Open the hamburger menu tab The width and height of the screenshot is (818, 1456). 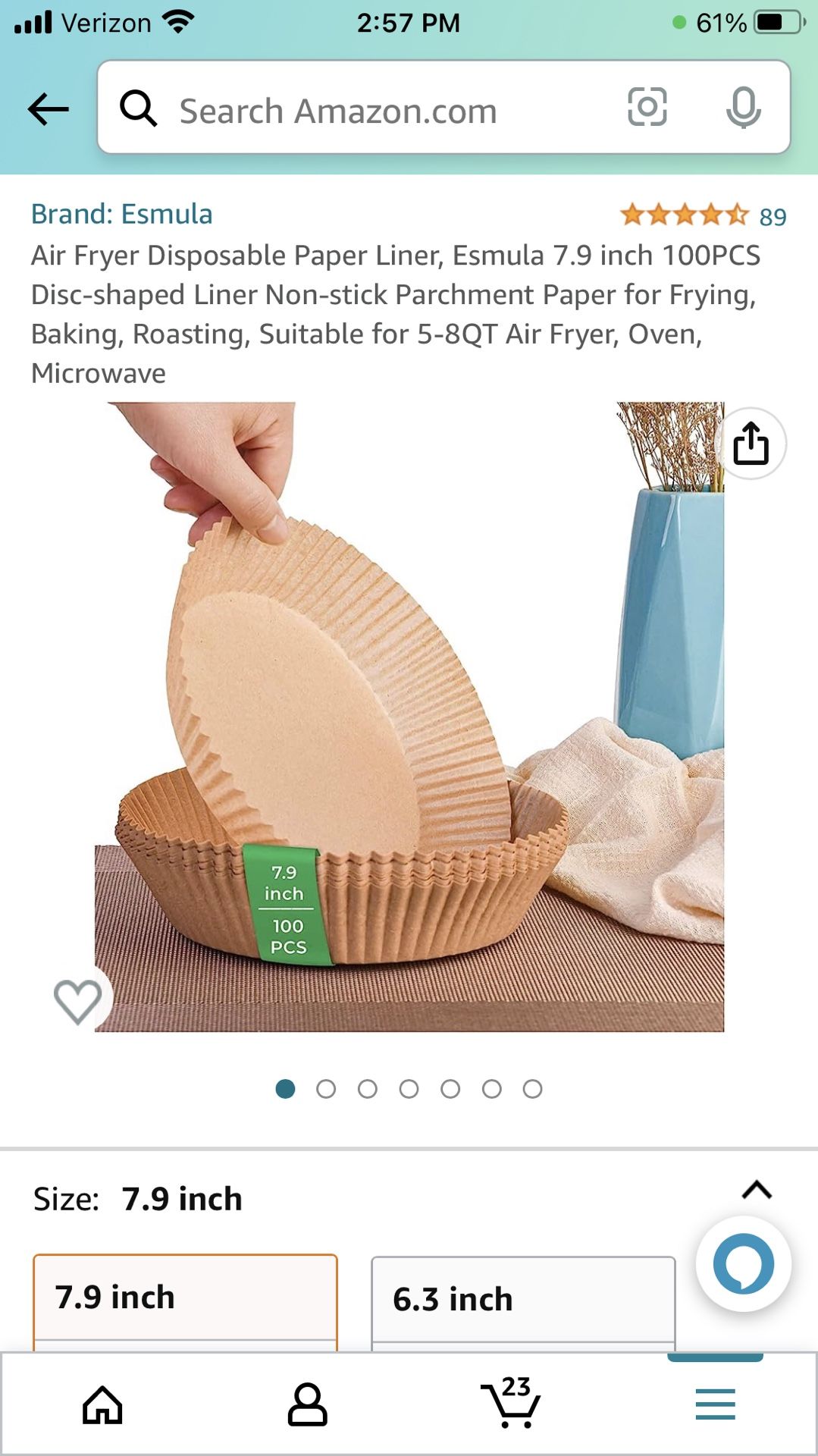click(716, 1404)
